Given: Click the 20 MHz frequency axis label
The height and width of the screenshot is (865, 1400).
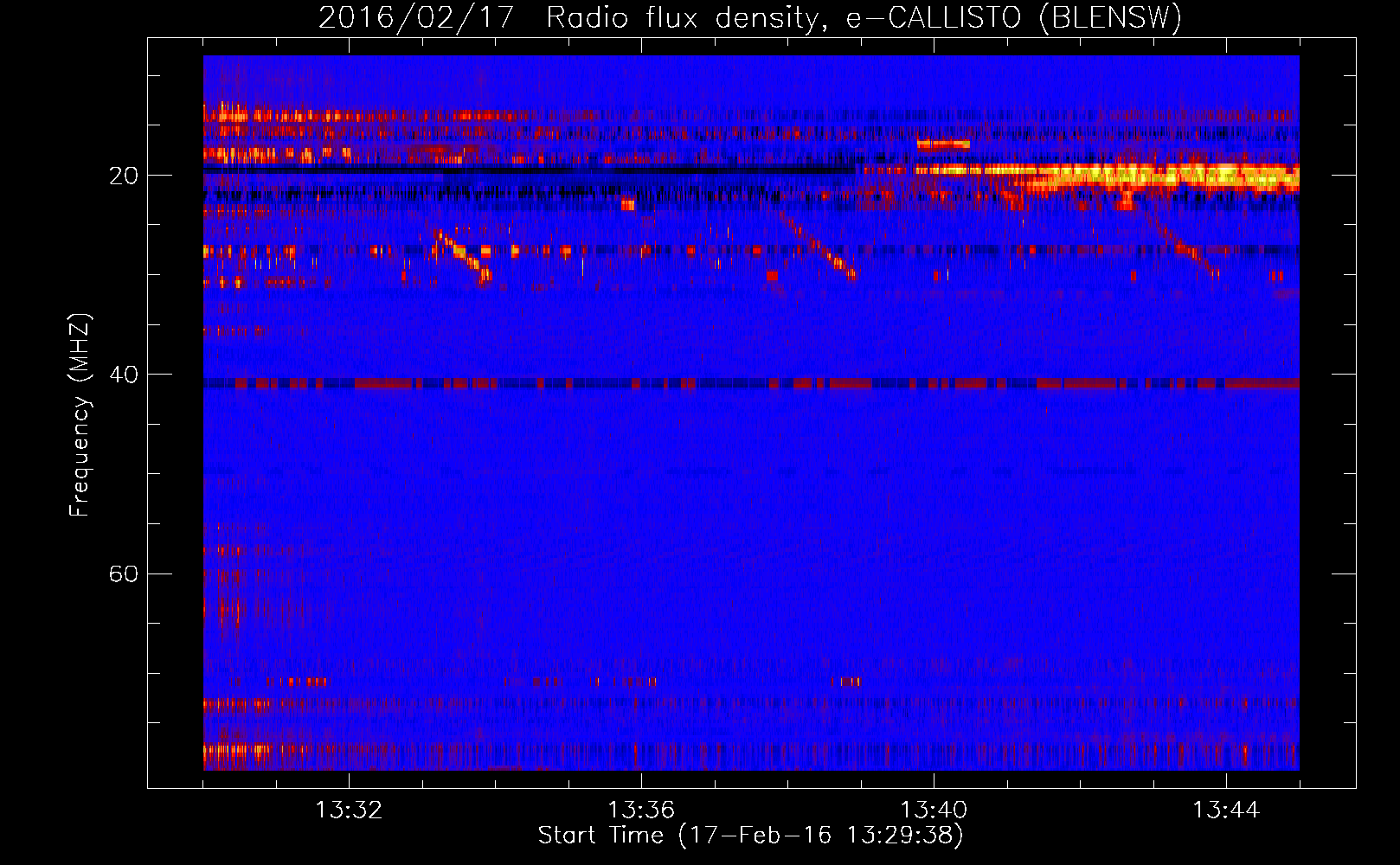Looking at the screenshot, I should 123,176.
